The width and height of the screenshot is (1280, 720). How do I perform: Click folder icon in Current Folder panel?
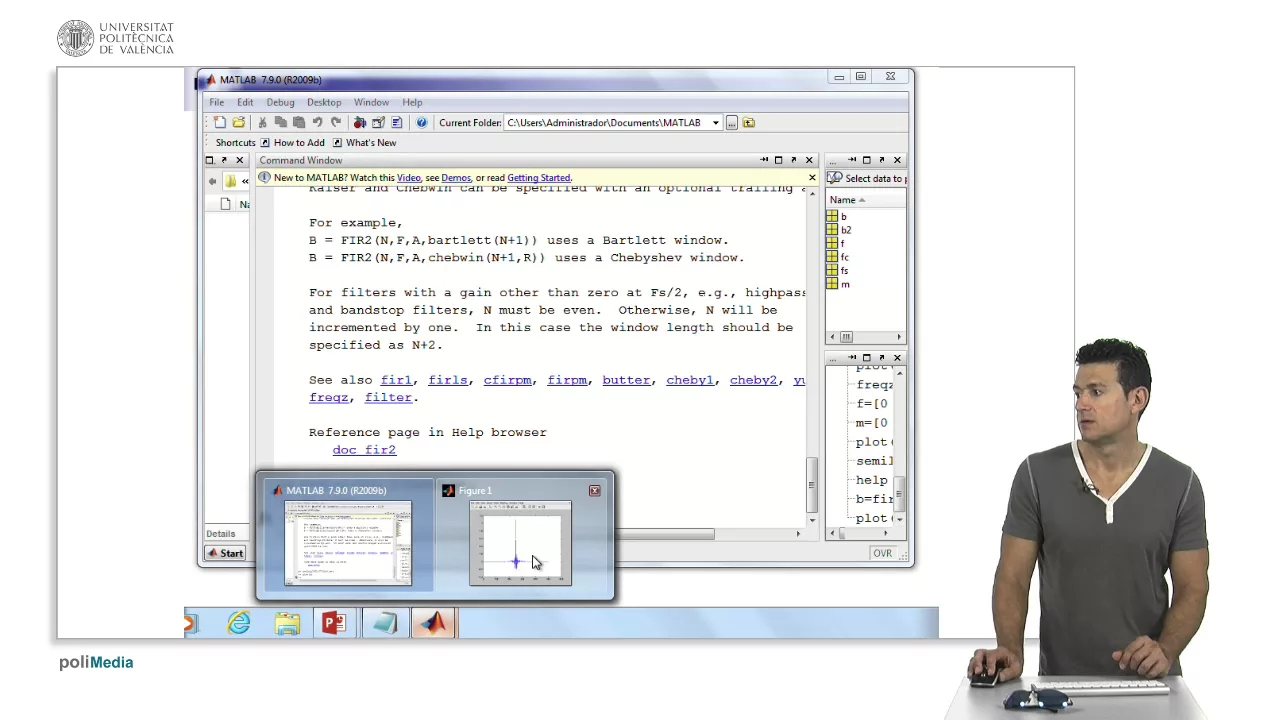231,181
